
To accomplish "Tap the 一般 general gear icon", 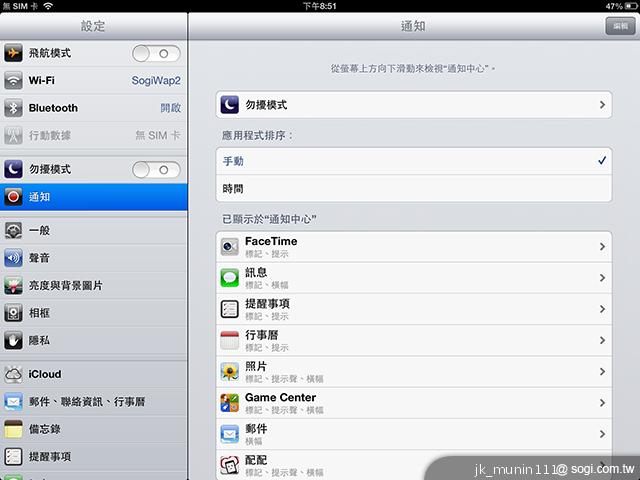I will click(13, 231).
